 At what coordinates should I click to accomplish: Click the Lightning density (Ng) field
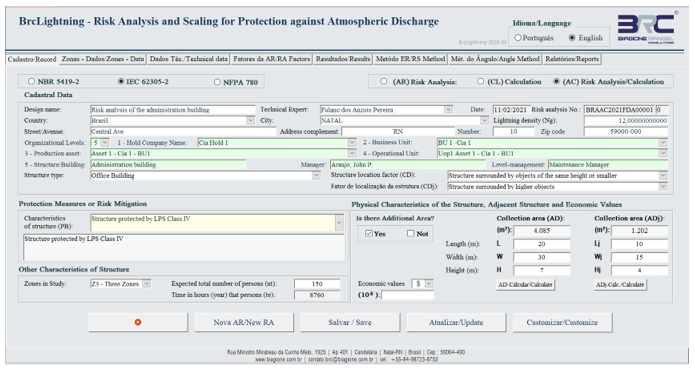point(626,121)
